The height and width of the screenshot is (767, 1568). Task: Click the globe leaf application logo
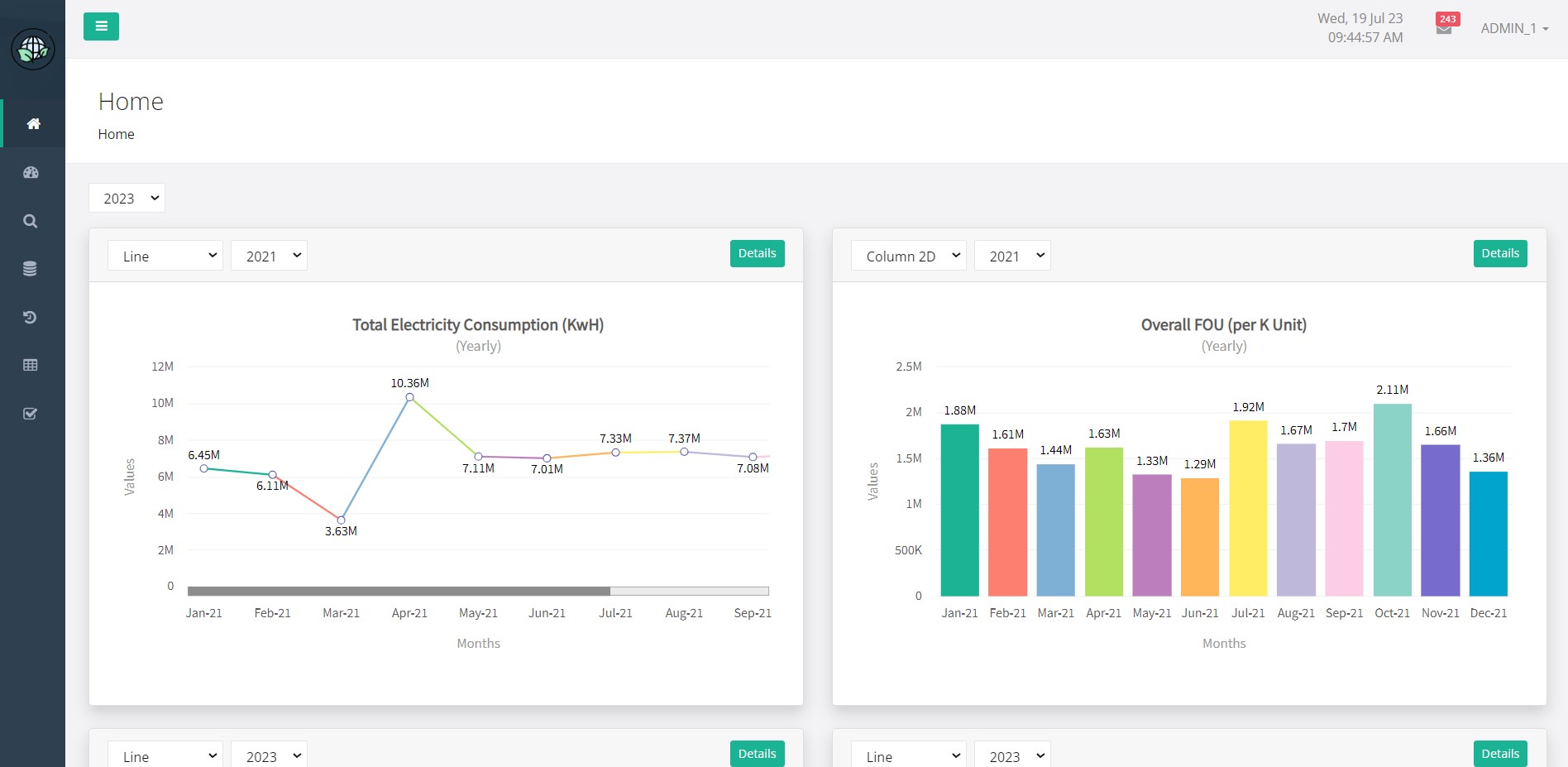[33, 50]
